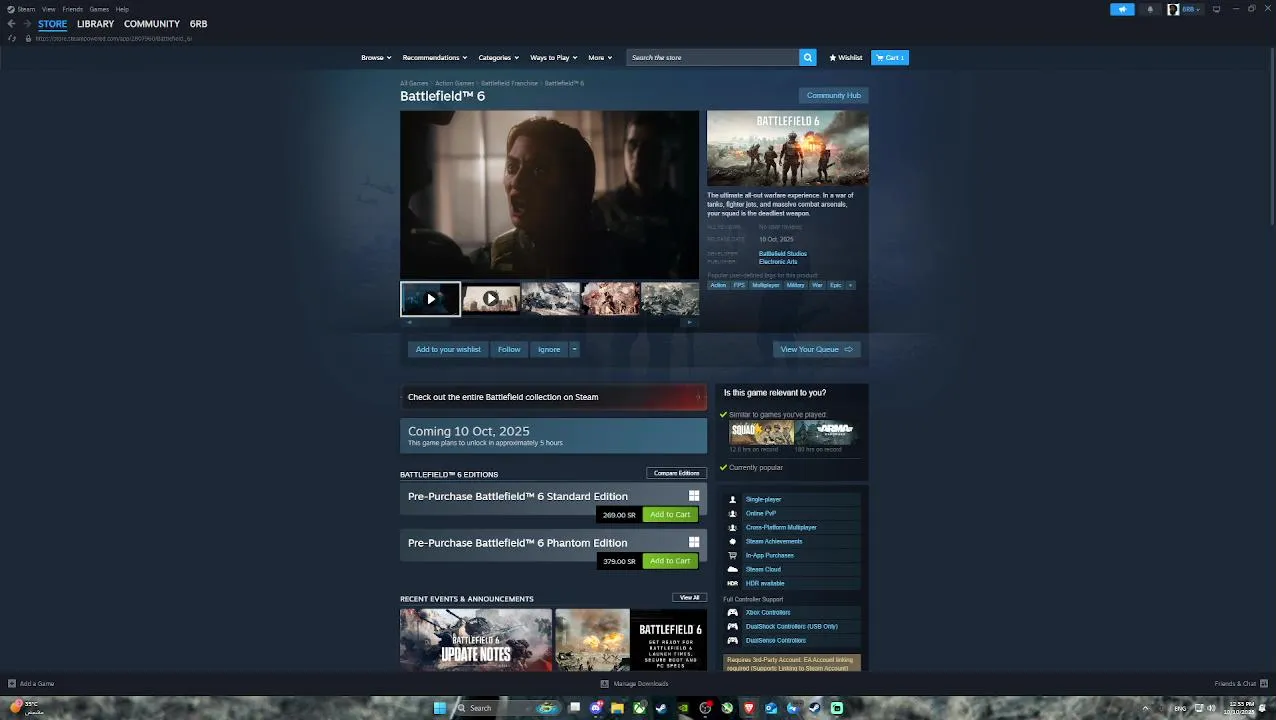Expand the Recommendations dropdown
The height and width of the screenshot is (720, 1276).
tap(434, 57)
